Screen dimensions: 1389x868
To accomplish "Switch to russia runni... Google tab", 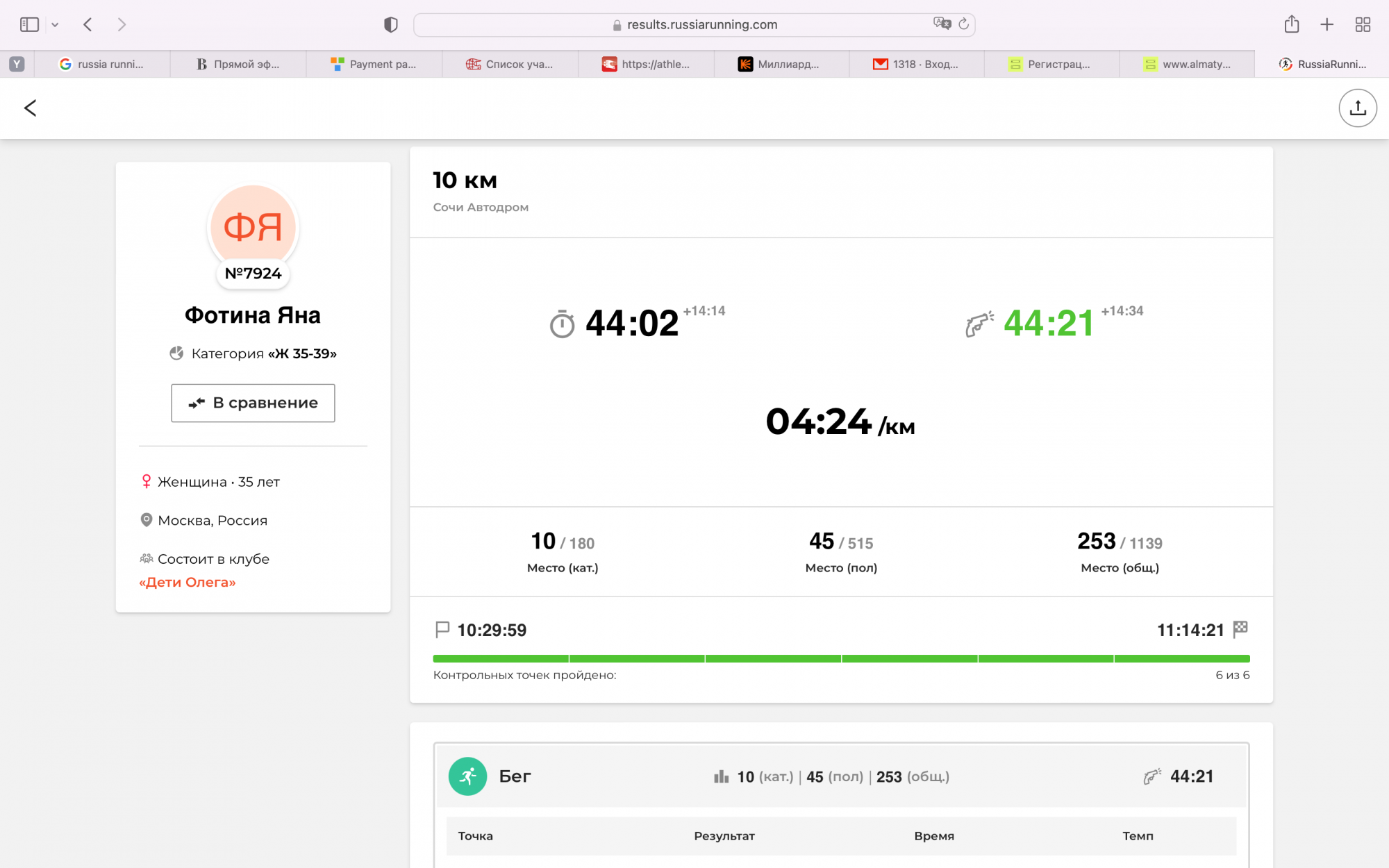I will tap(102, 64).
